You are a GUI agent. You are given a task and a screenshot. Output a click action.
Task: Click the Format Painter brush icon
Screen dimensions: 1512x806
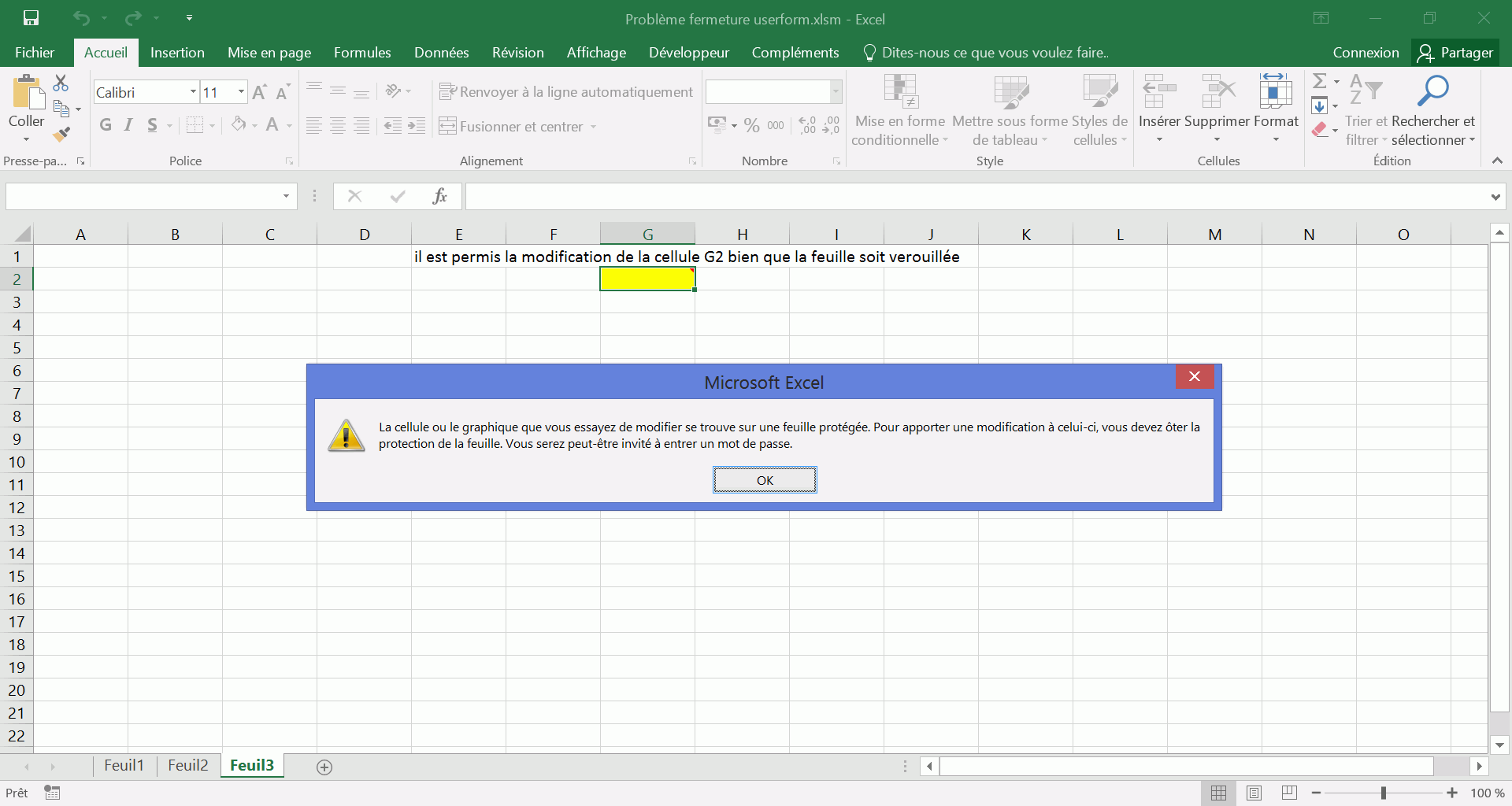click(61, 135)
